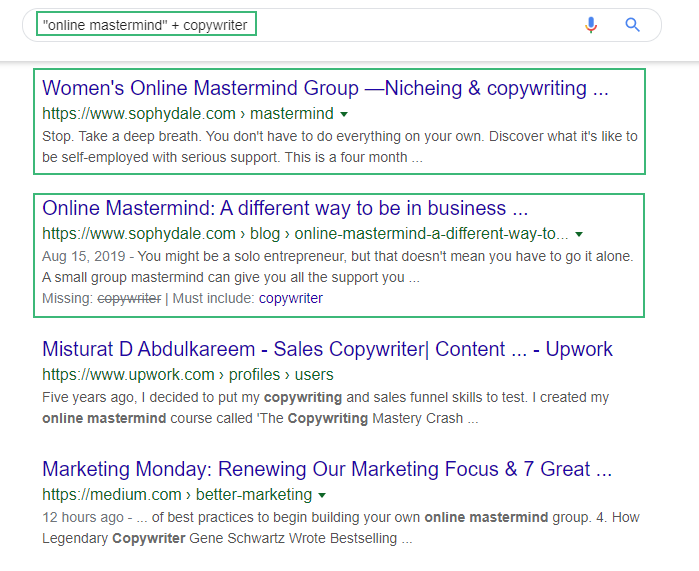
Task: Expand dropdown arrow beside medium.com better-marketing
Action: click(322, 495)
